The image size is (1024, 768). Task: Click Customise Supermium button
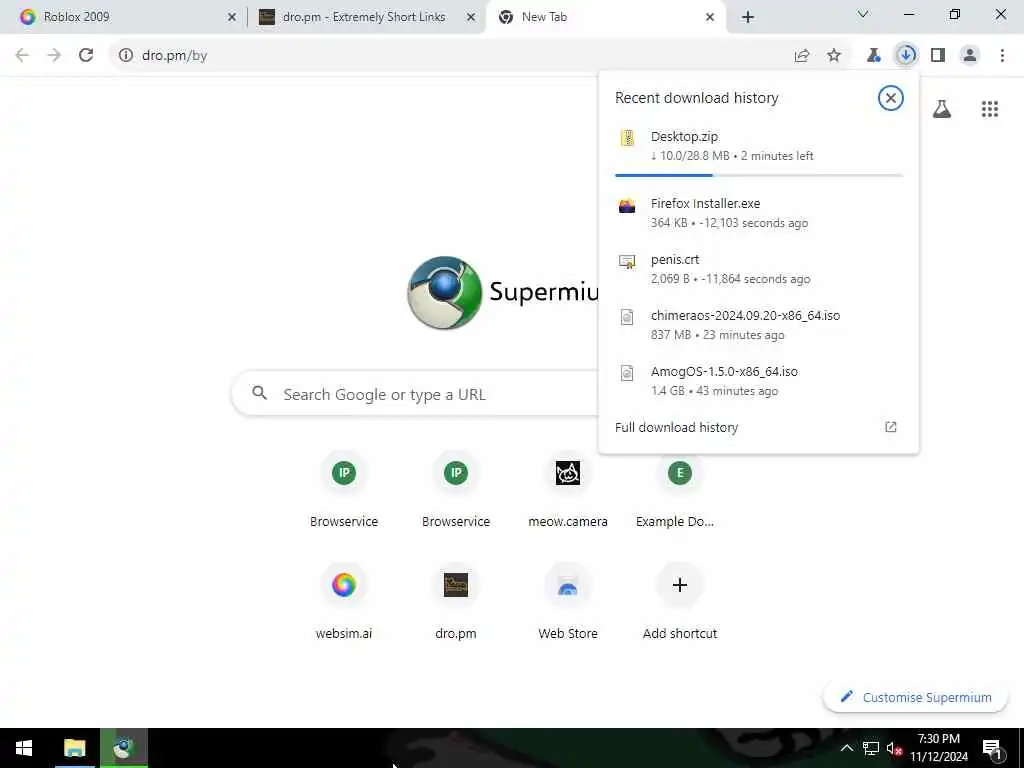(916, 697)
